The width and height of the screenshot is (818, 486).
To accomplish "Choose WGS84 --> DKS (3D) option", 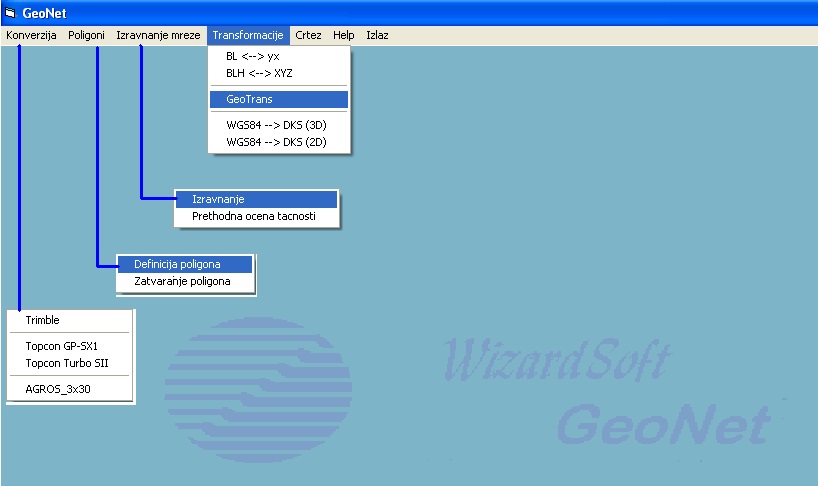I will pyautogui.click(x=275, y=126).
